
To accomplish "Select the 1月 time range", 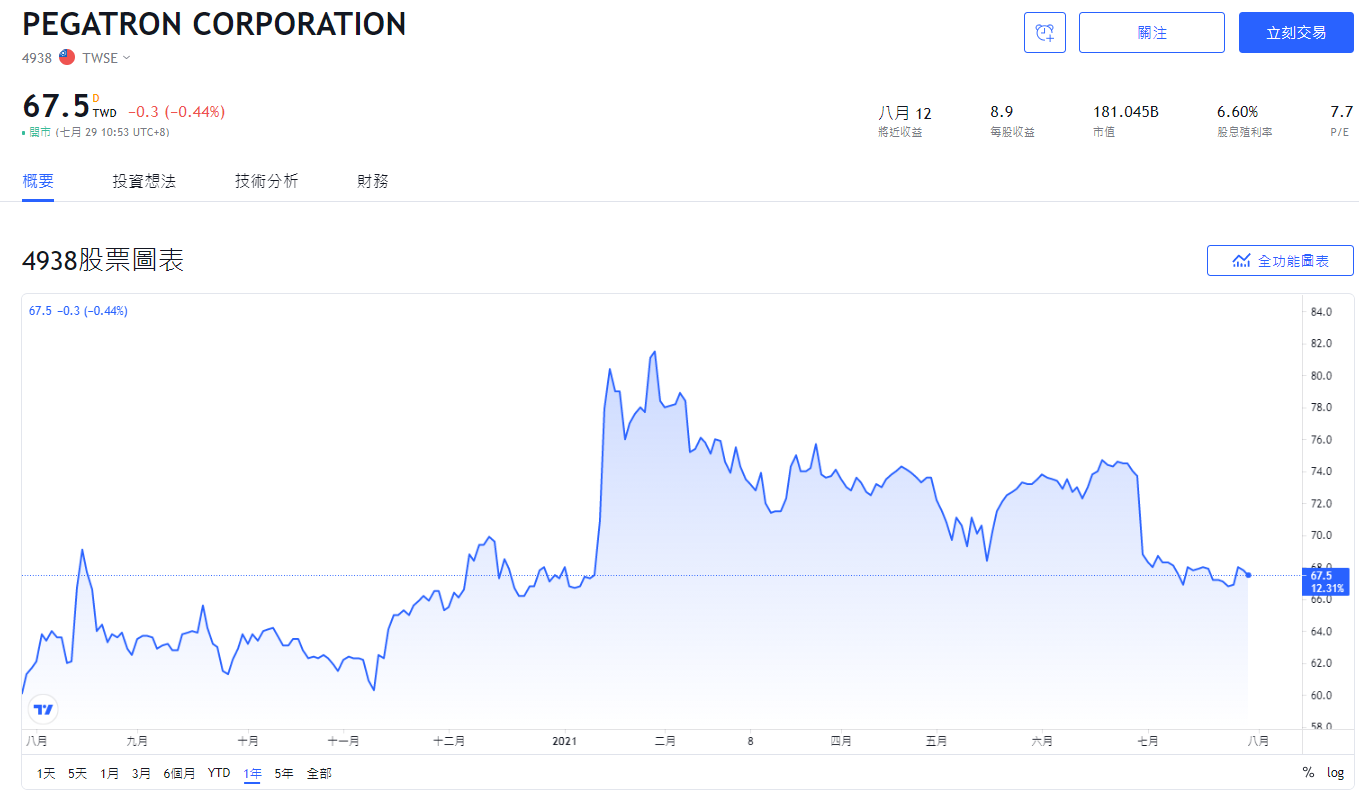I will (x=110, y=773).
